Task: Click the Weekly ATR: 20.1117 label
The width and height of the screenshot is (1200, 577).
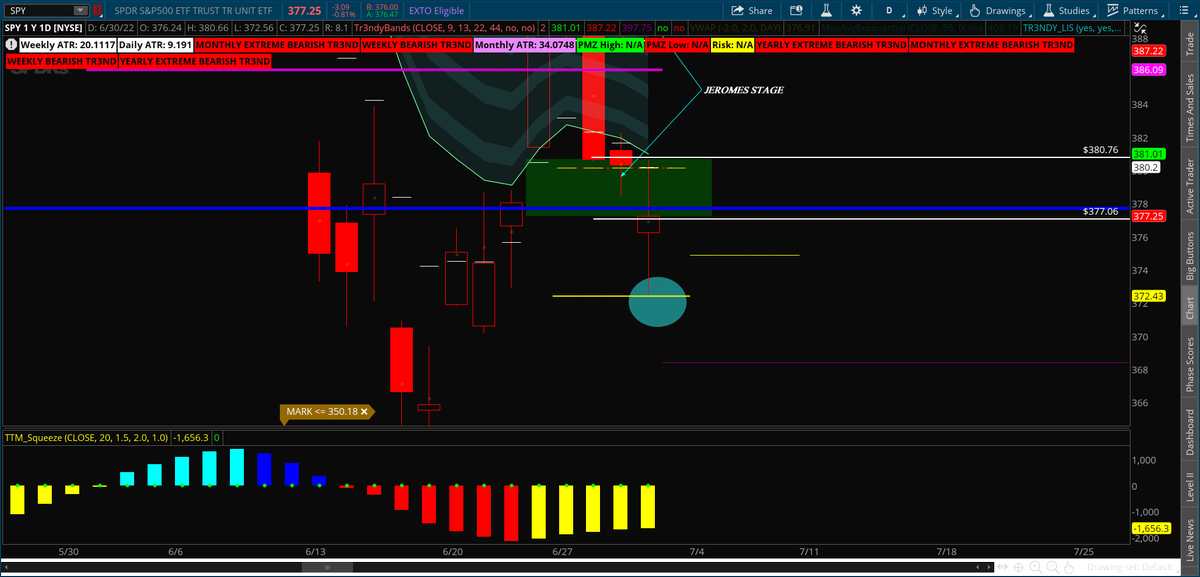Action: click(x=67, y=46)
